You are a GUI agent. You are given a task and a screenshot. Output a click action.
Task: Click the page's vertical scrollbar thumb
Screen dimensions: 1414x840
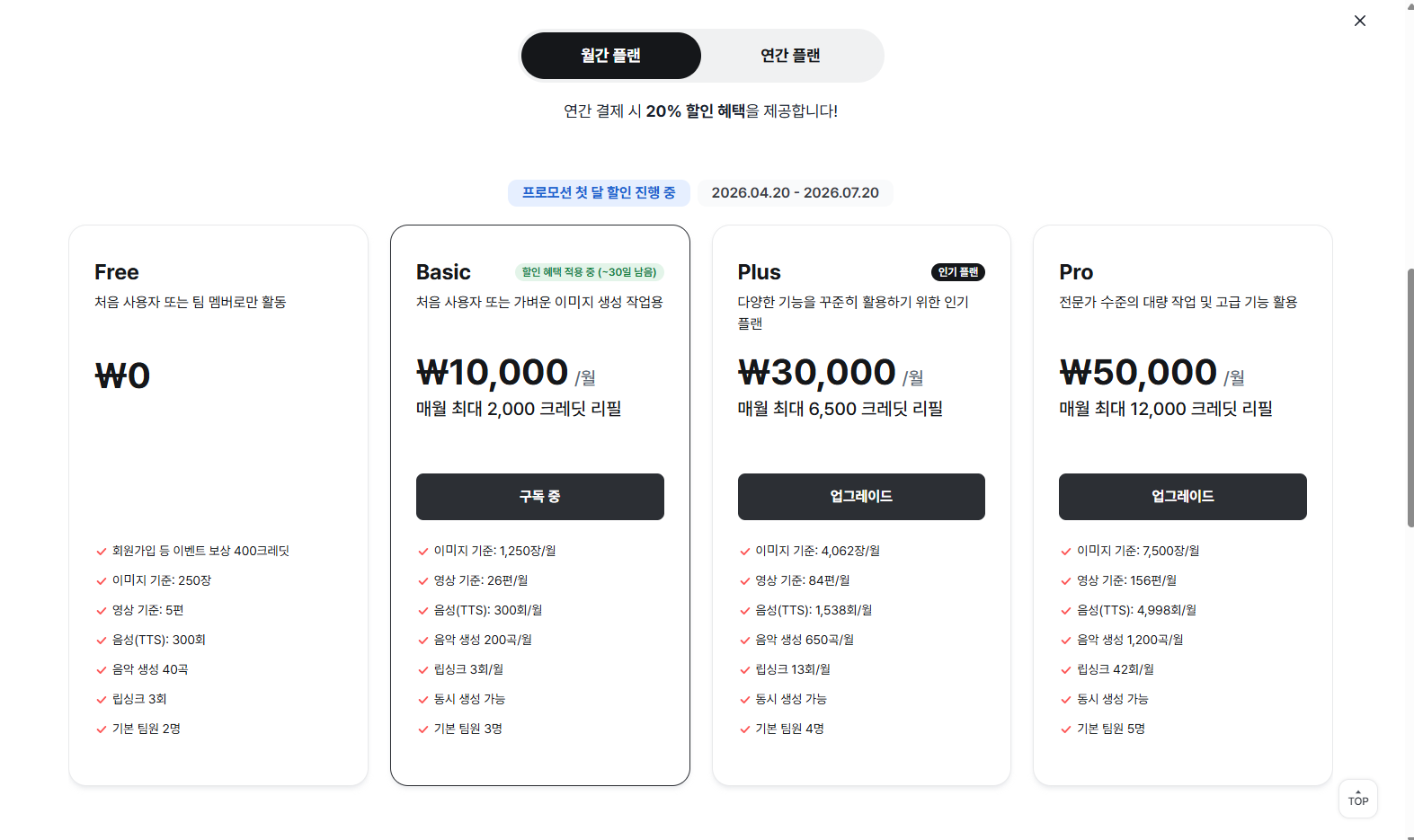pos(1410,397)
